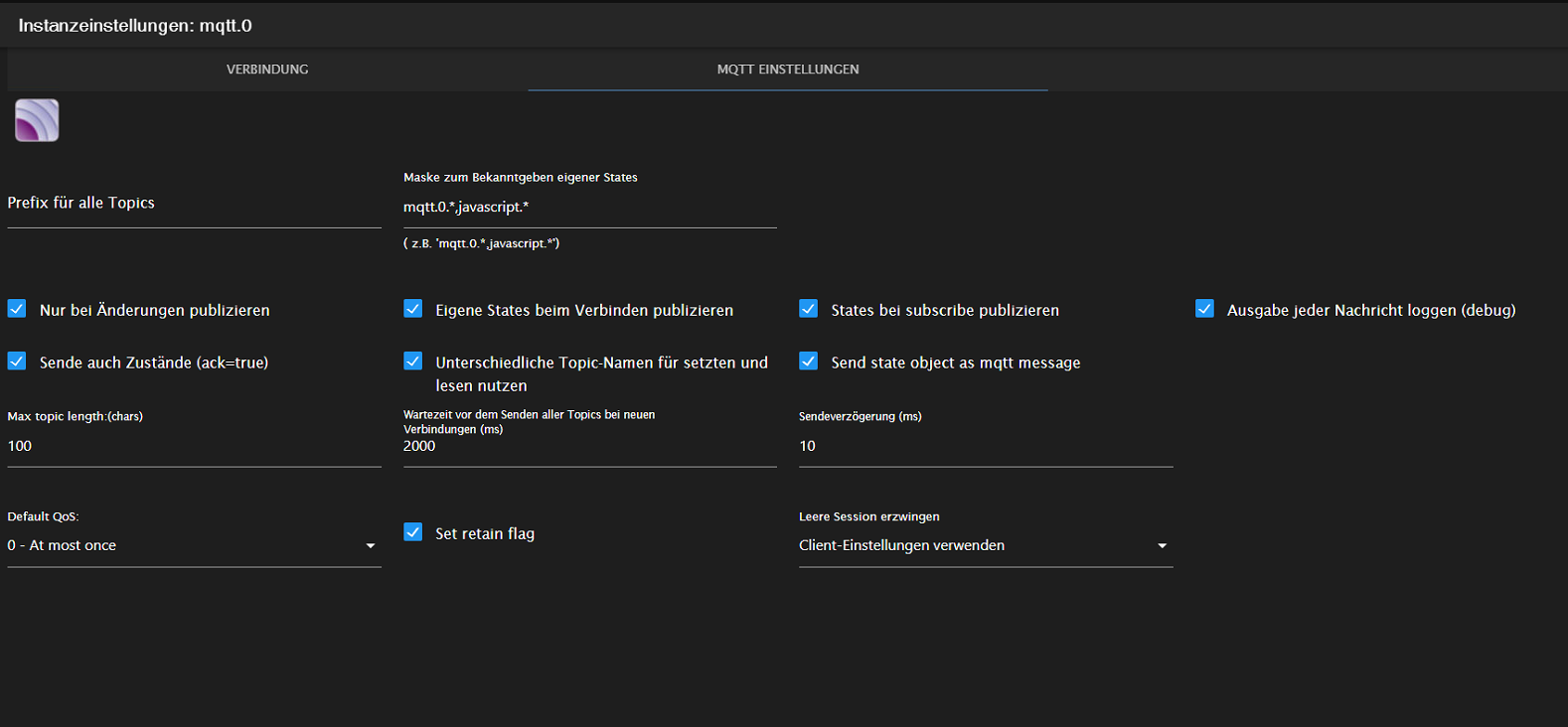
Task: Click the example hint text below the mask field
Action: tap(482, 243)
